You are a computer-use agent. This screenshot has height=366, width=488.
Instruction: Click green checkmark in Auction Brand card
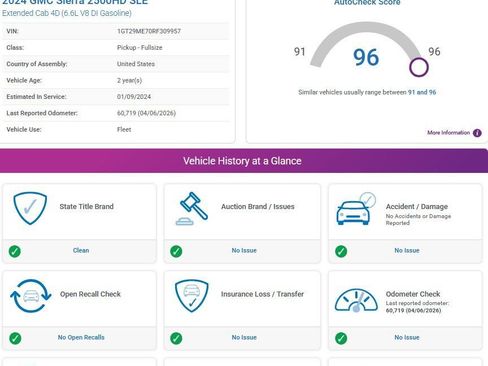(176, 251)
